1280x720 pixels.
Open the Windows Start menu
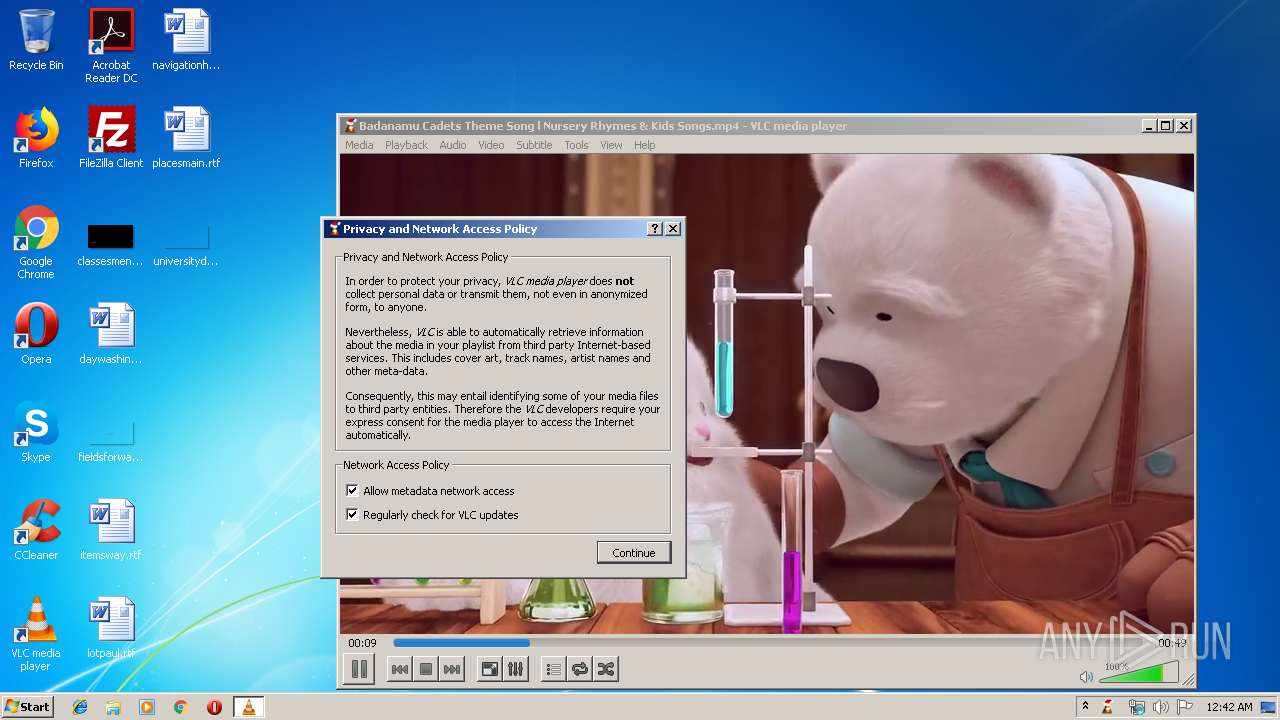[x=28, y=706]
